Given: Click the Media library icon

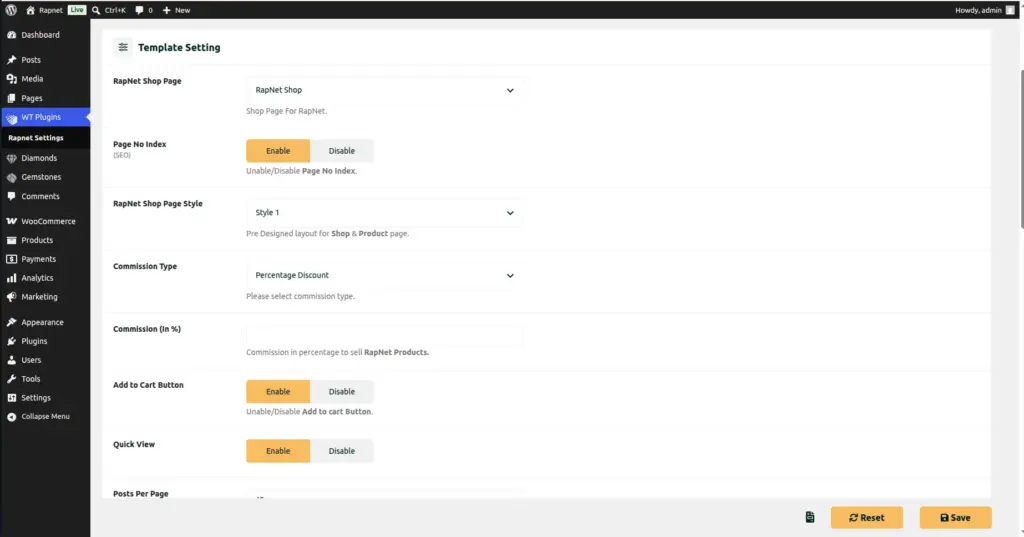Looking at the screenshot, I should pos(11,78).
